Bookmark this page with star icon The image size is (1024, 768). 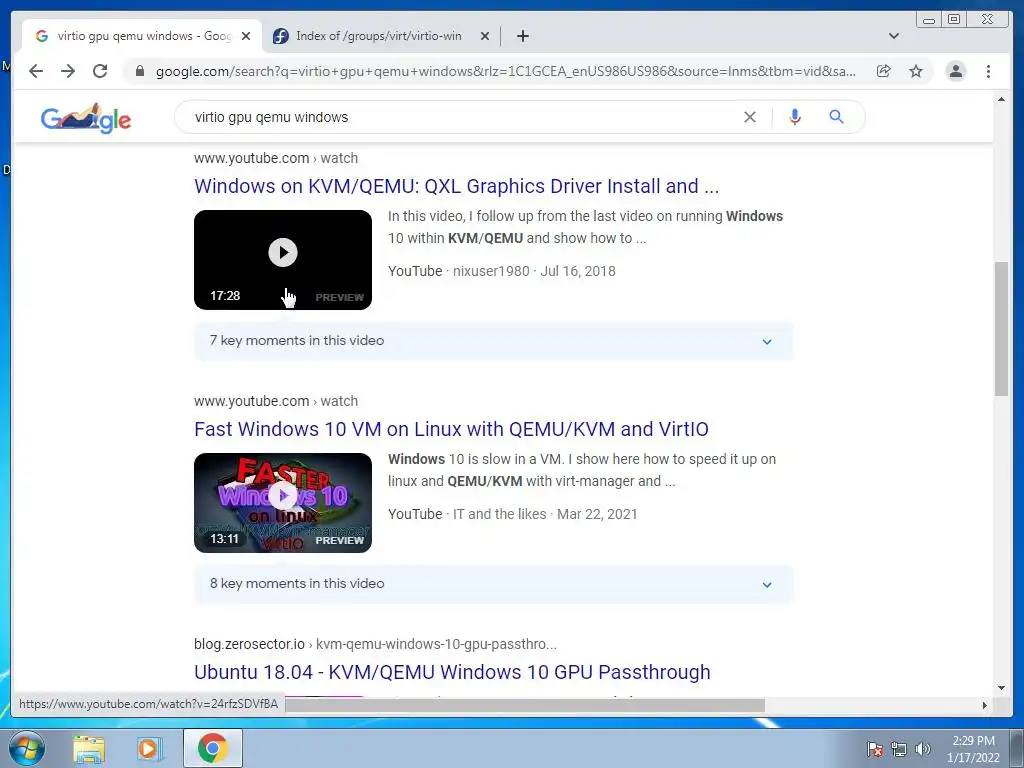pyautogui.click(x=916, y=71)
